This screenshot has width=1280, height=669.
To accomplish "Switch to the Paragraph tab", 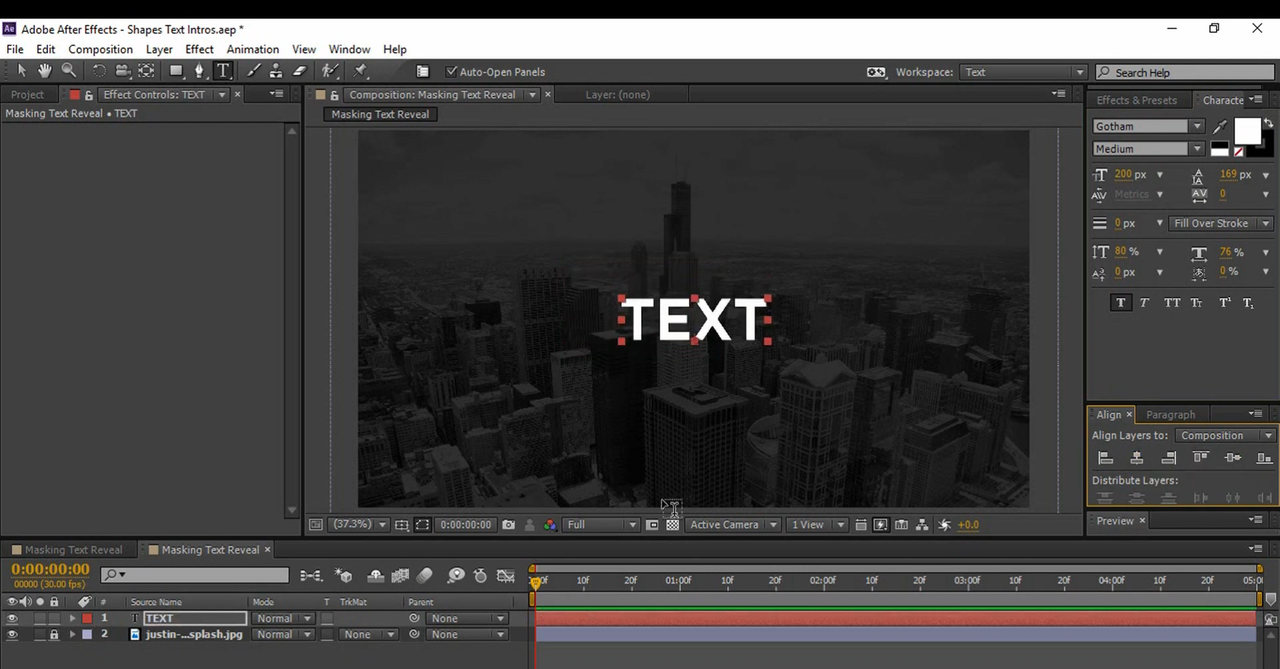I will click(x=1170, y=414).
